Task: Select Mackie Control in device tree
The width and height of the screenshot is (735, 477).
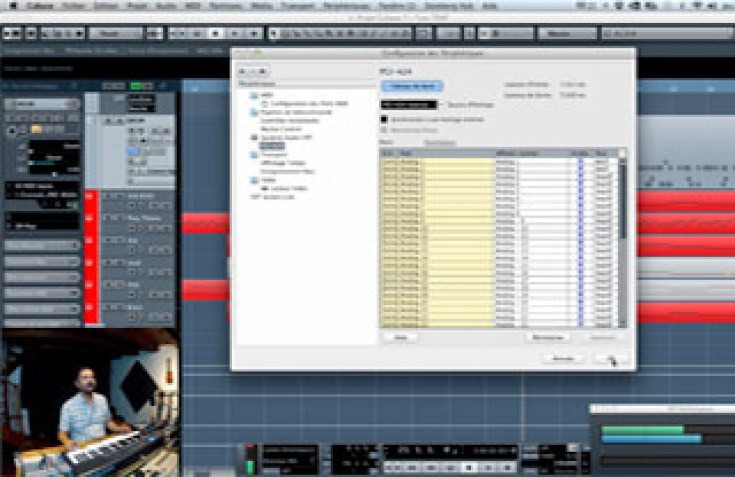Action: tap(281, 129)
